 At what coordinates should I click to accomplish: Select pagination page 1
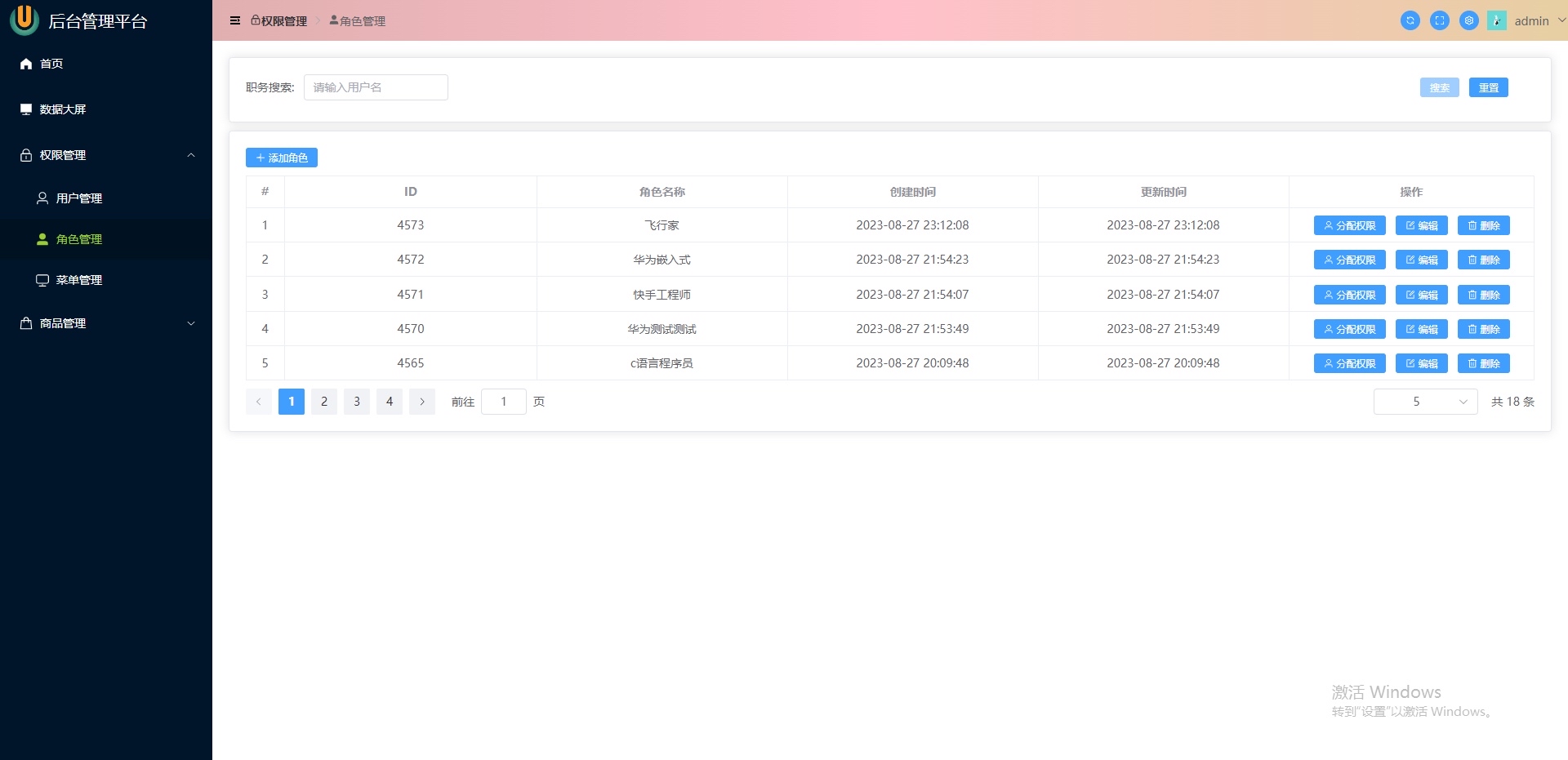click(292, 402)
